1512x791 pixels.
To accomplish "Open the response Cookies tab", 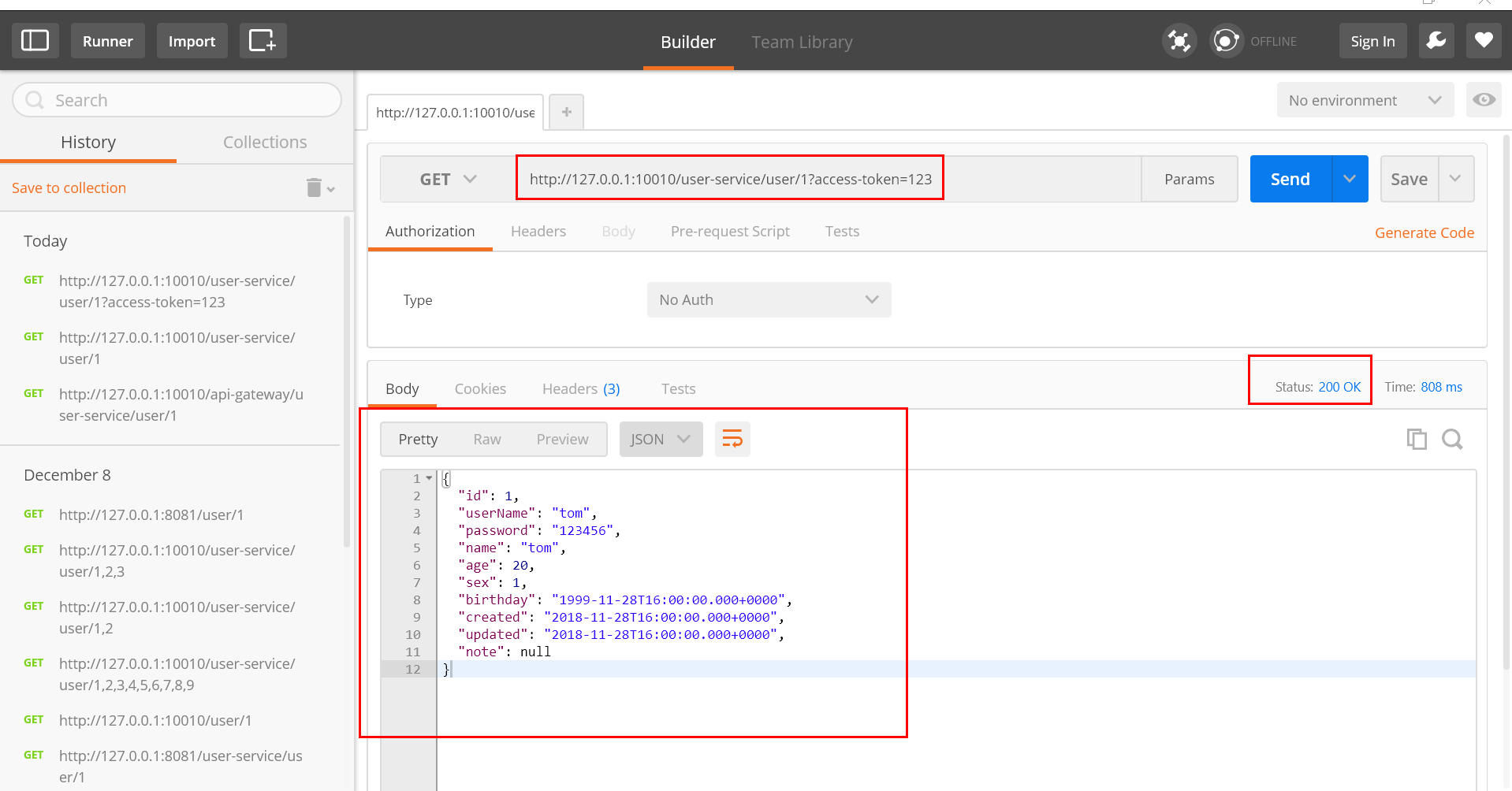I will [480, 389].
